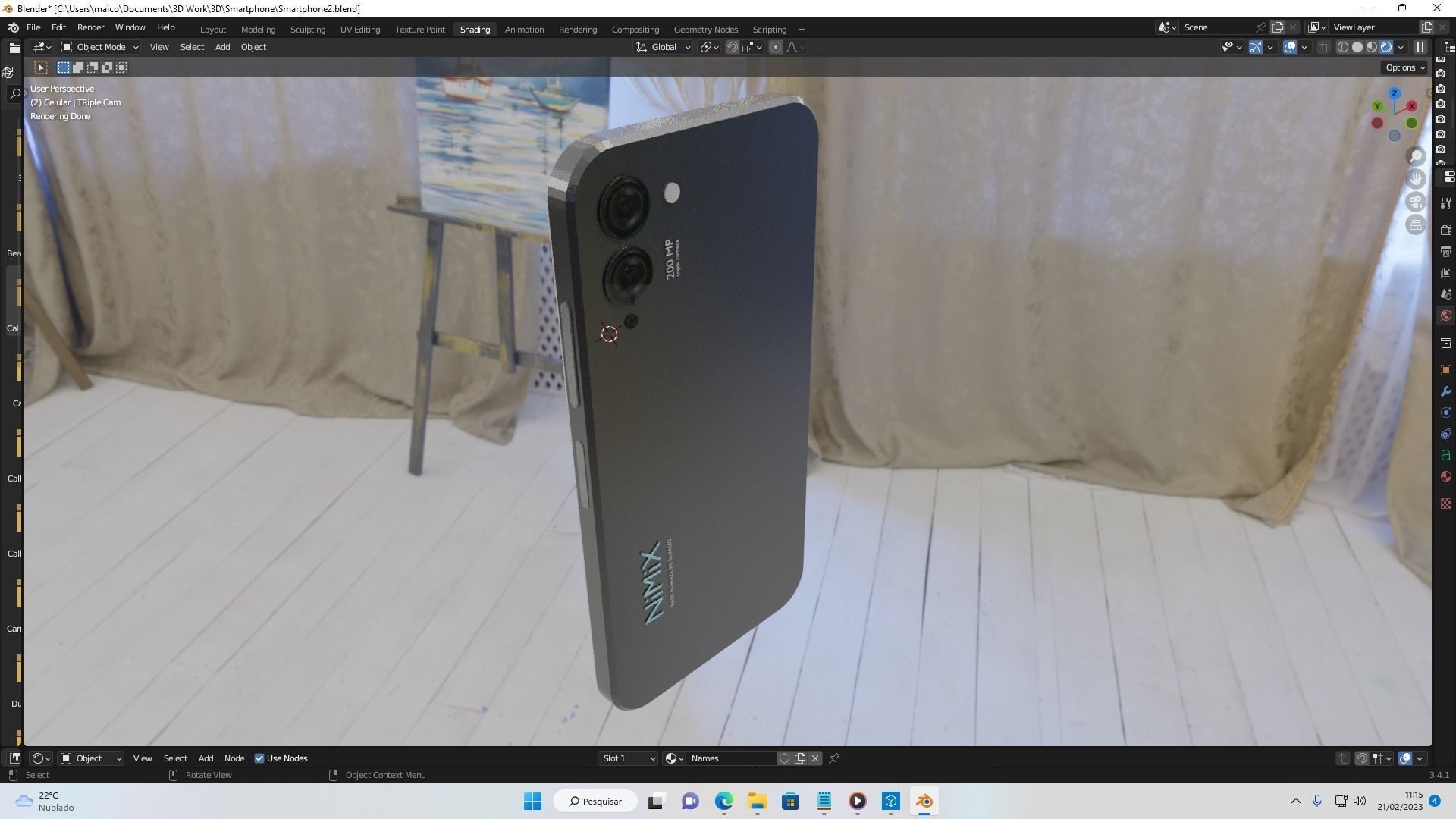Select the Tweak tool in the viewport toolbar
The height and width of the screenshot is (819, 1456).
tap(41, 67)
